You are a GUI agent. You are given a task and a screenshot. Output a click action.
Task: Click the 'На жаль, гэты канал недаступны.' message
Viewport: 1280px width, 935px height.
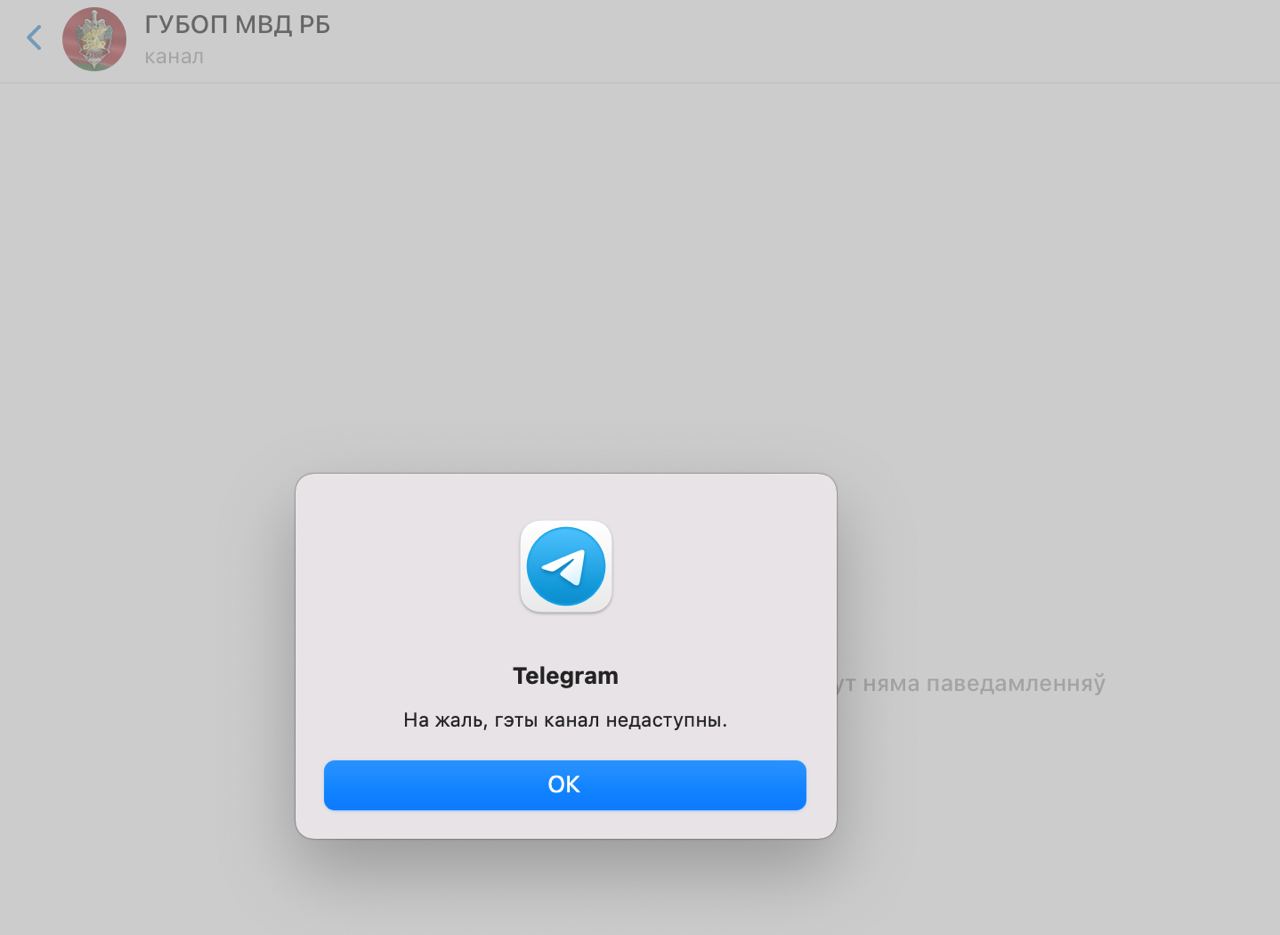point(565,720)
